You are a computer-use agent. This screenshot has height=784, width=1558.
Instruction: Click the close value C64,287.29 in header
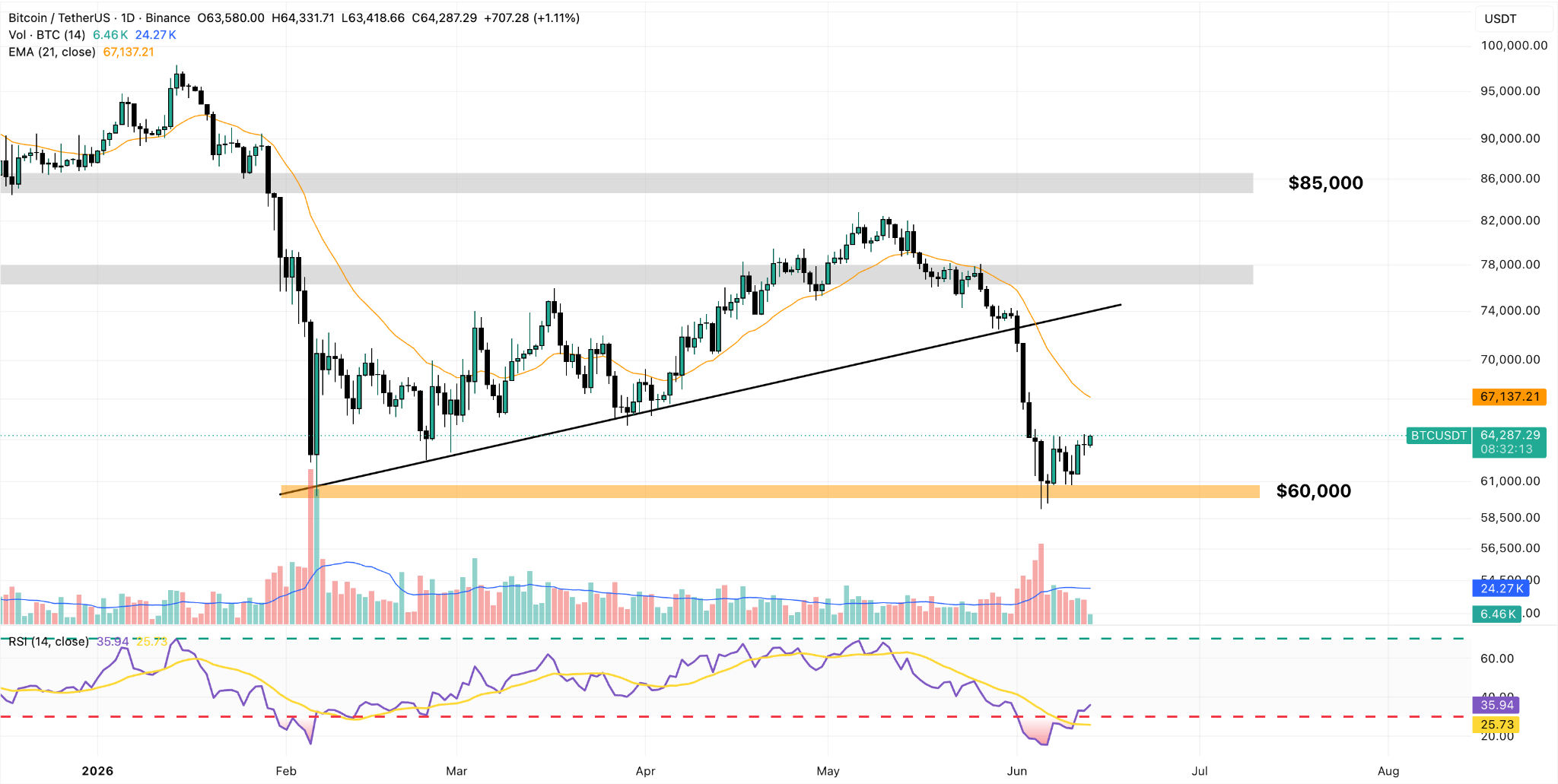point(444,17)
